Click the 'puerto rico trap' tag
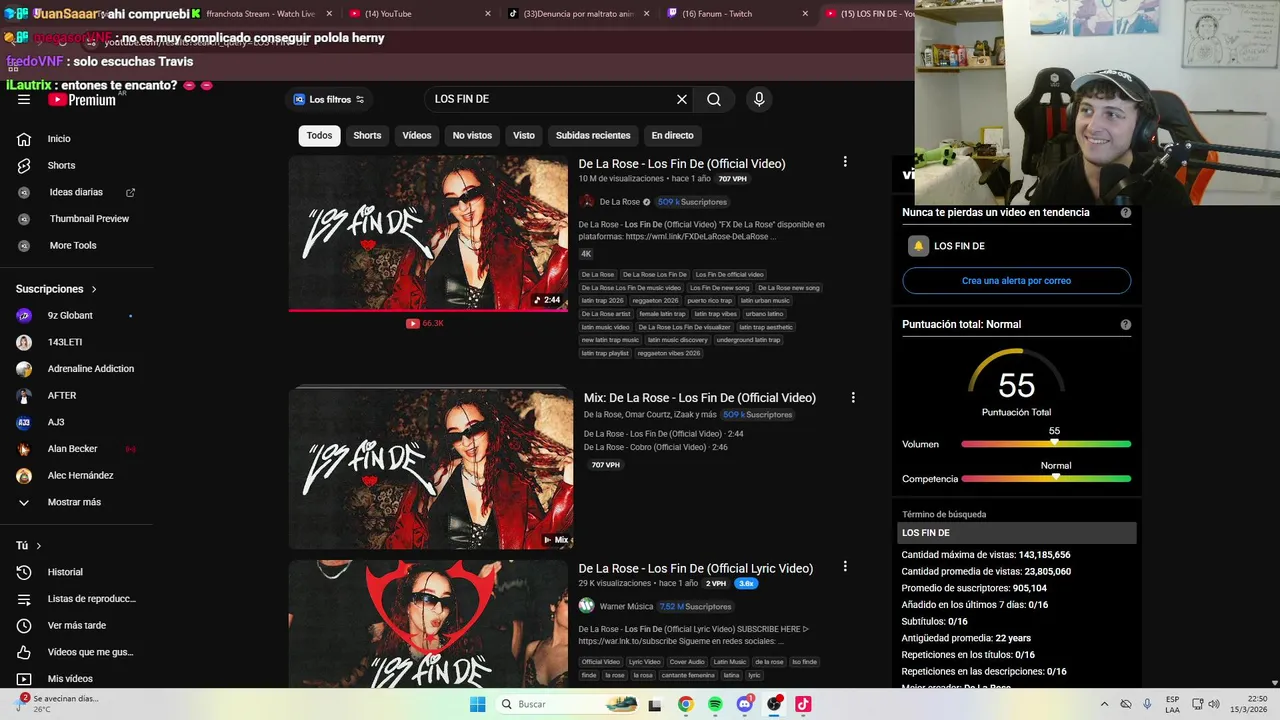 (x=709, y=300)
